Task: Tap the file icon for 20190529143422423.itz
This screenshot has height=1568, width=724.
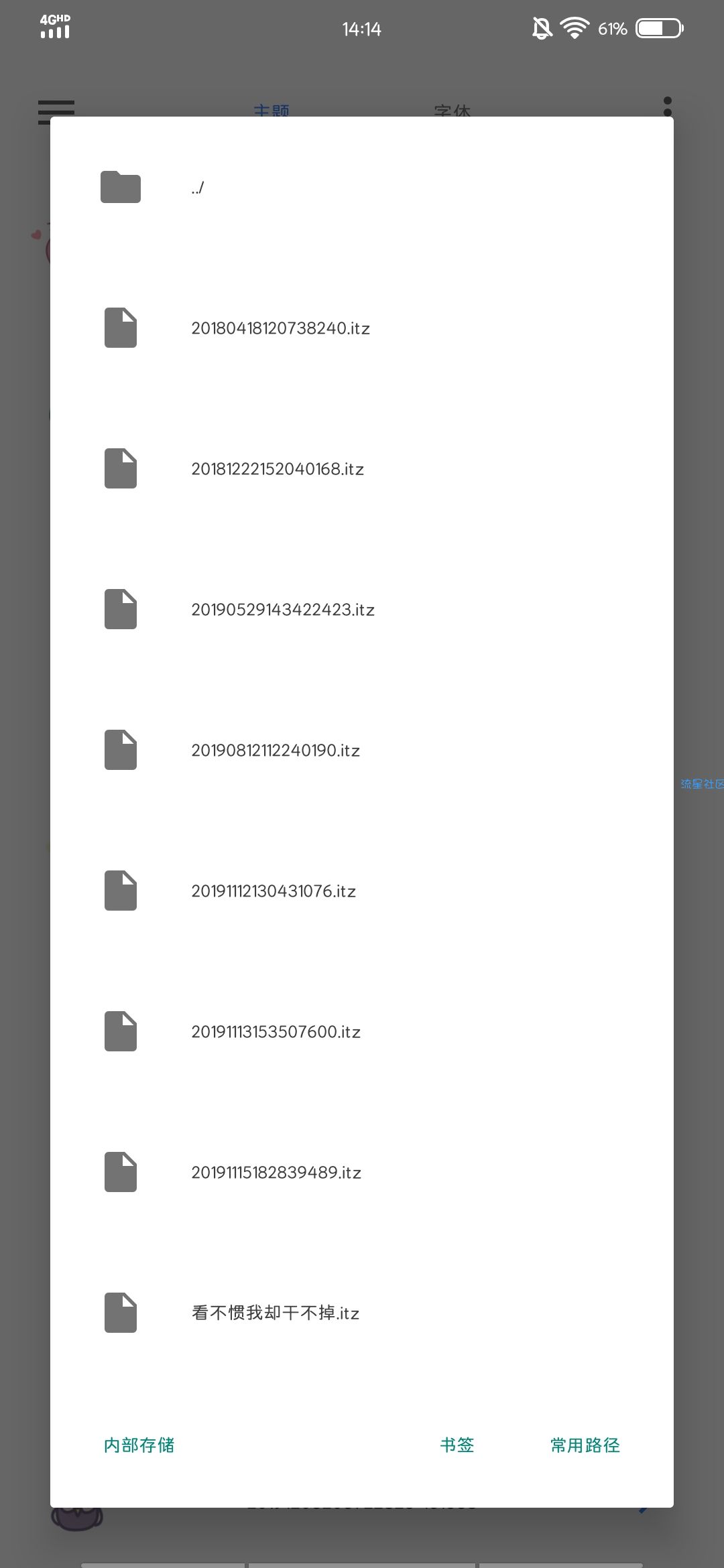Action: pyautogui.click(x=121, y=609)
